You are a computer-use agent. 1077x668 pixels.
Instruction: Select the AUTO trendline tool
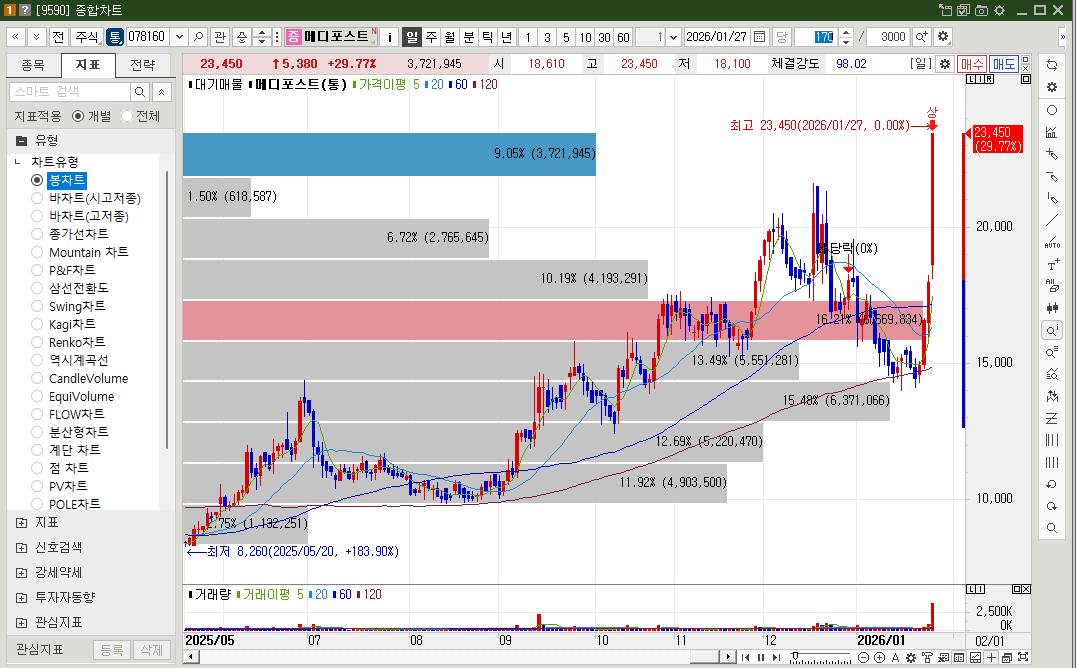click(1052, 242)
